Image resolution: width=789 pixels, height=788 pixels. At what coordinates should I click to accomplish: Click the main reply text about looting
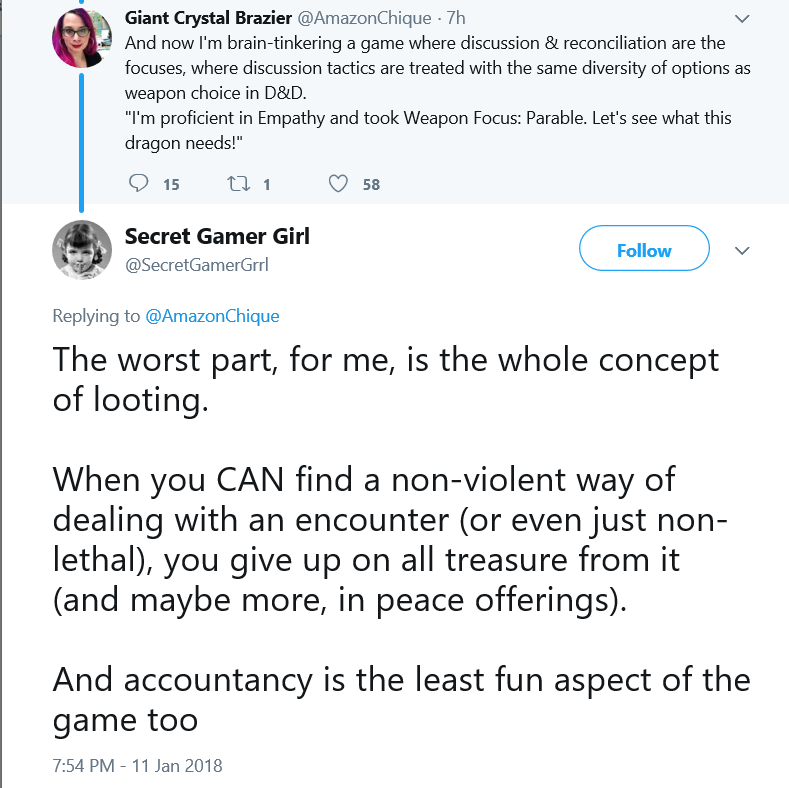tap(402, 540)
